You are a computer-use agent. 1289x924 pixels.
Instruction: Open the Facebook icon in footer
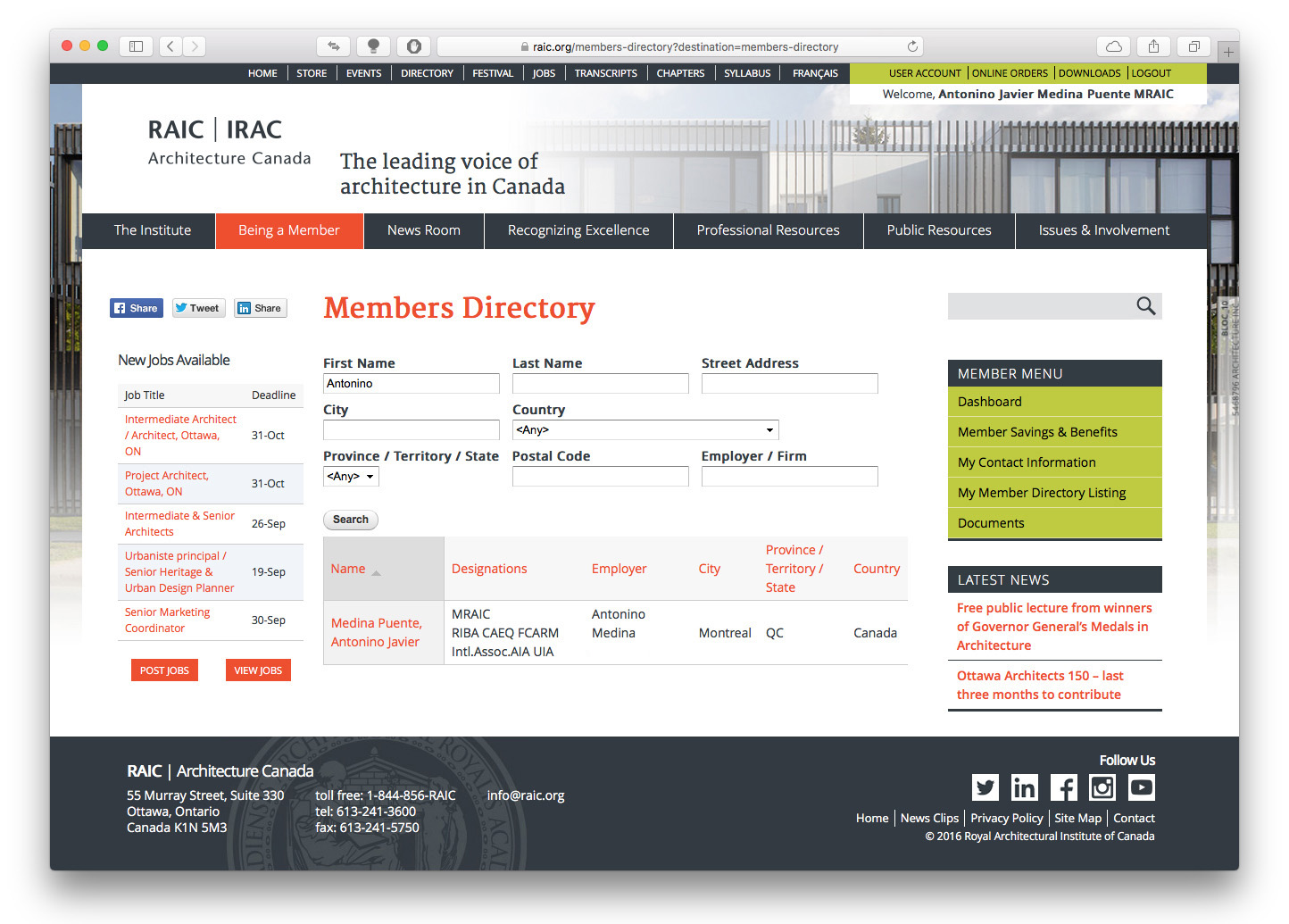1063,787
